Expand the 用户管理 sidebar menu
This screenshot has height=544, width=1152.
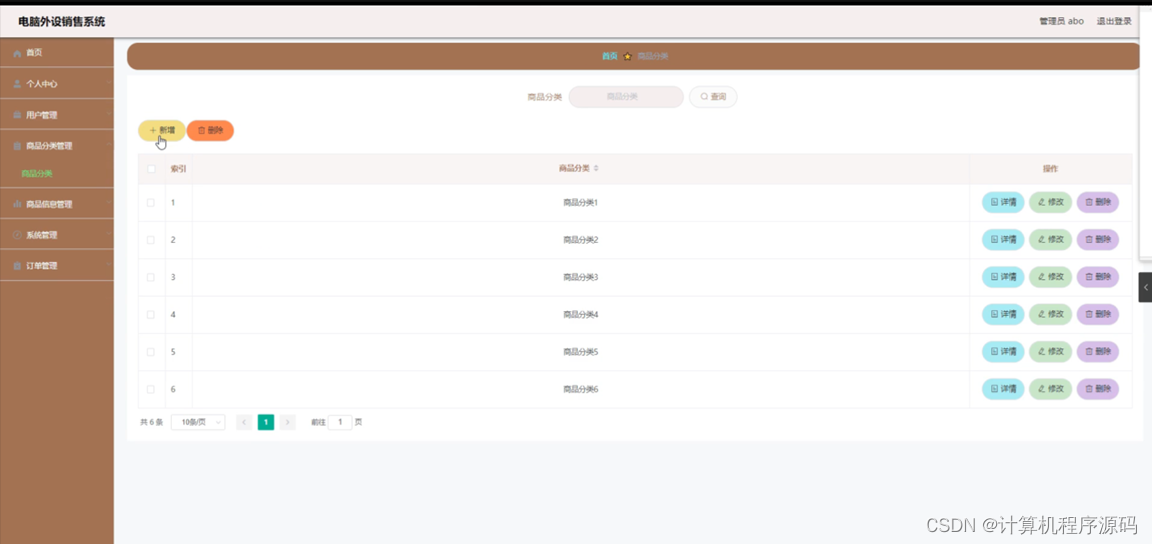pos(57,115)
